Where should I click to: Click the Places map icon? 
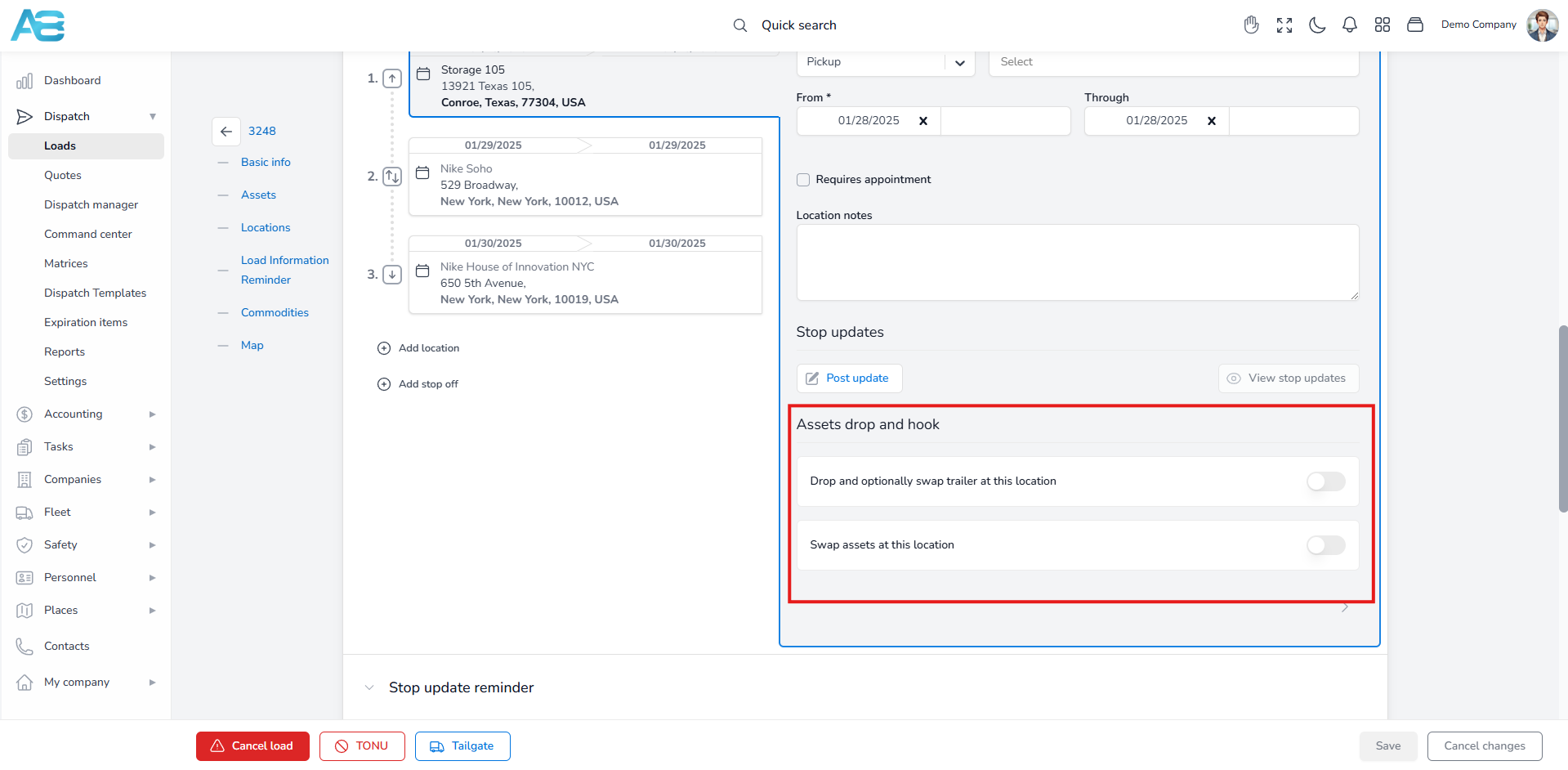[x=25, y=611]
